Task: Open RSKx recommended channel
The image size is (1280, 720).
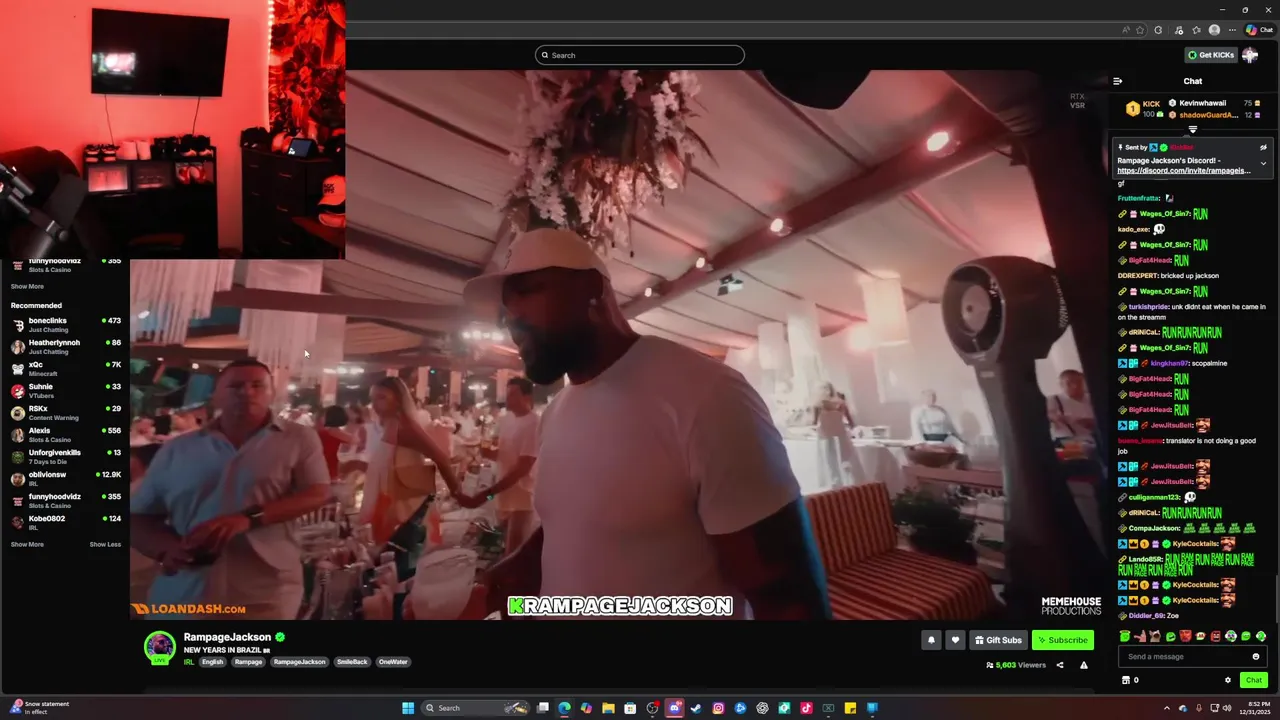Action: coord(65,412)
